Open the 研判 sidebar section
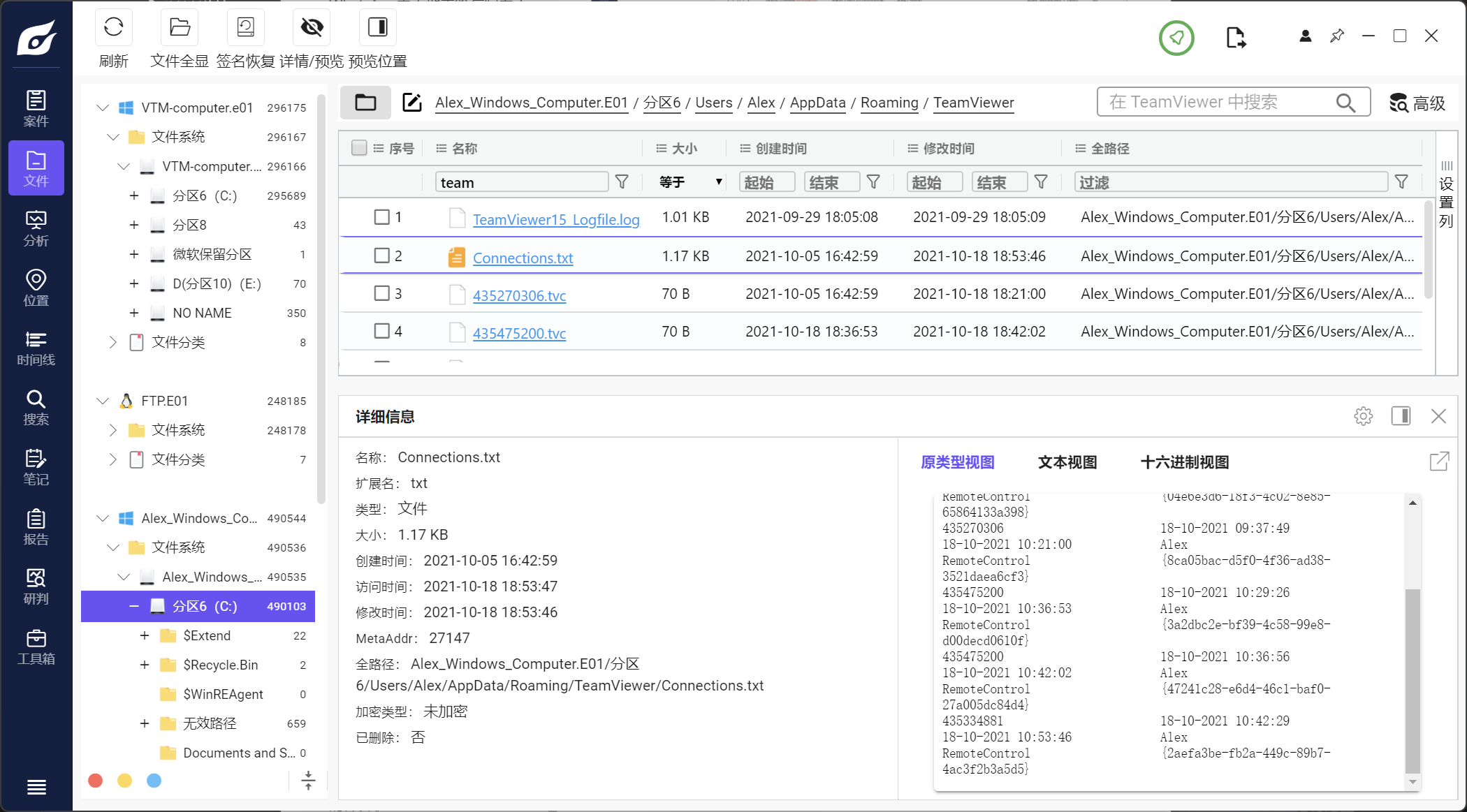This screenshot has width=1467, height=812. (36, 586)
